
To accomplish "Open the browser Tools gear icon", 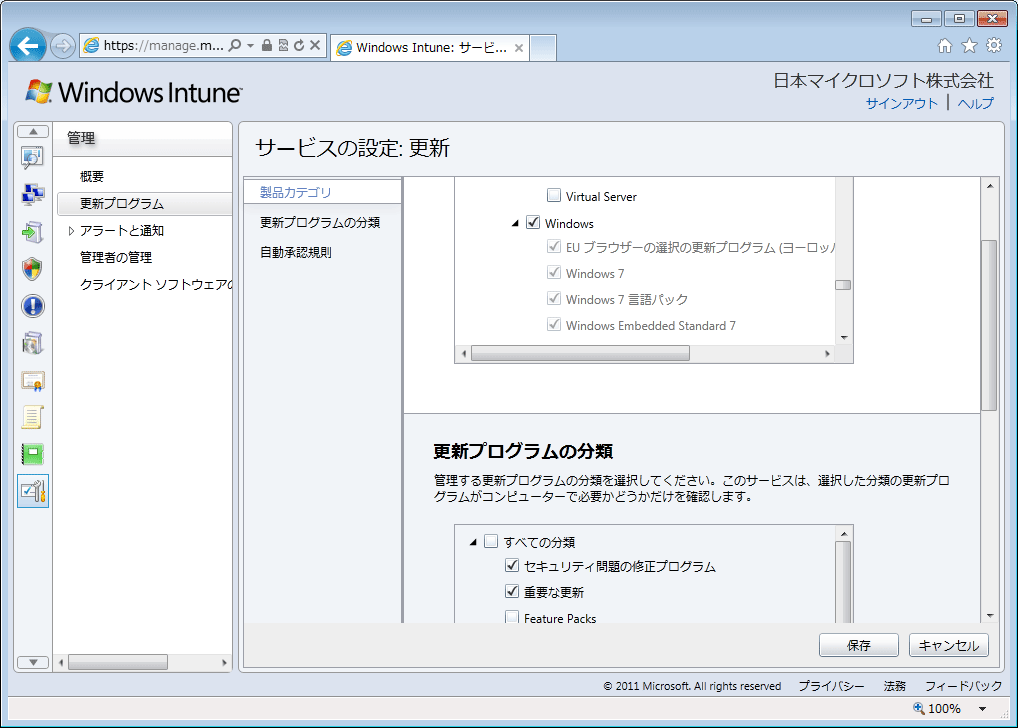I will 994,45.
